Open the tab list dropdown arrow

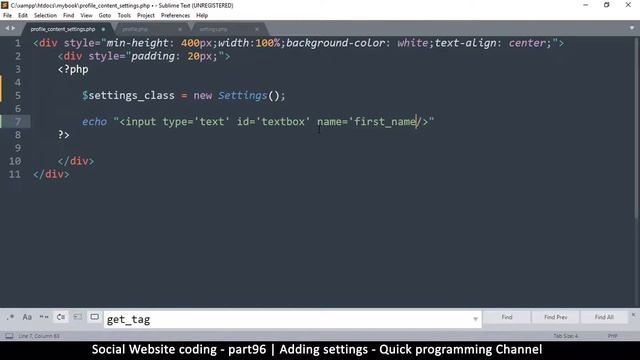(632, 28)
